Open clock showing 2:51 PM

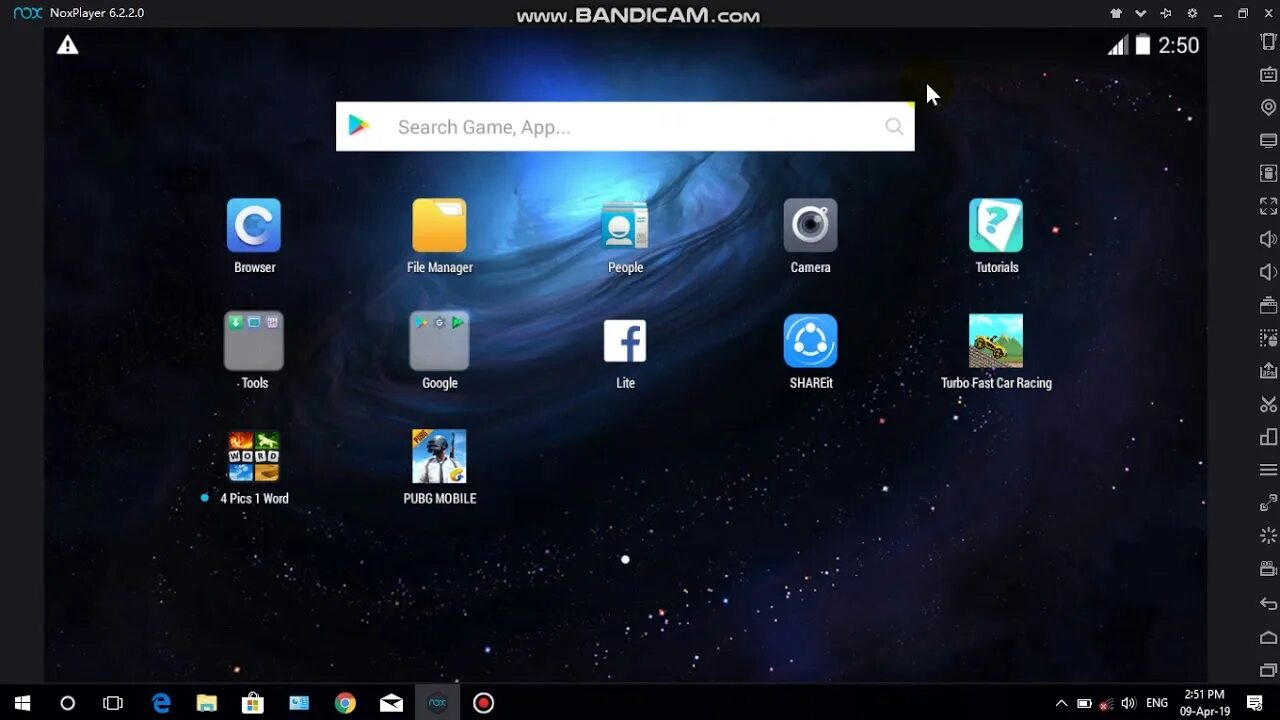1204,703
